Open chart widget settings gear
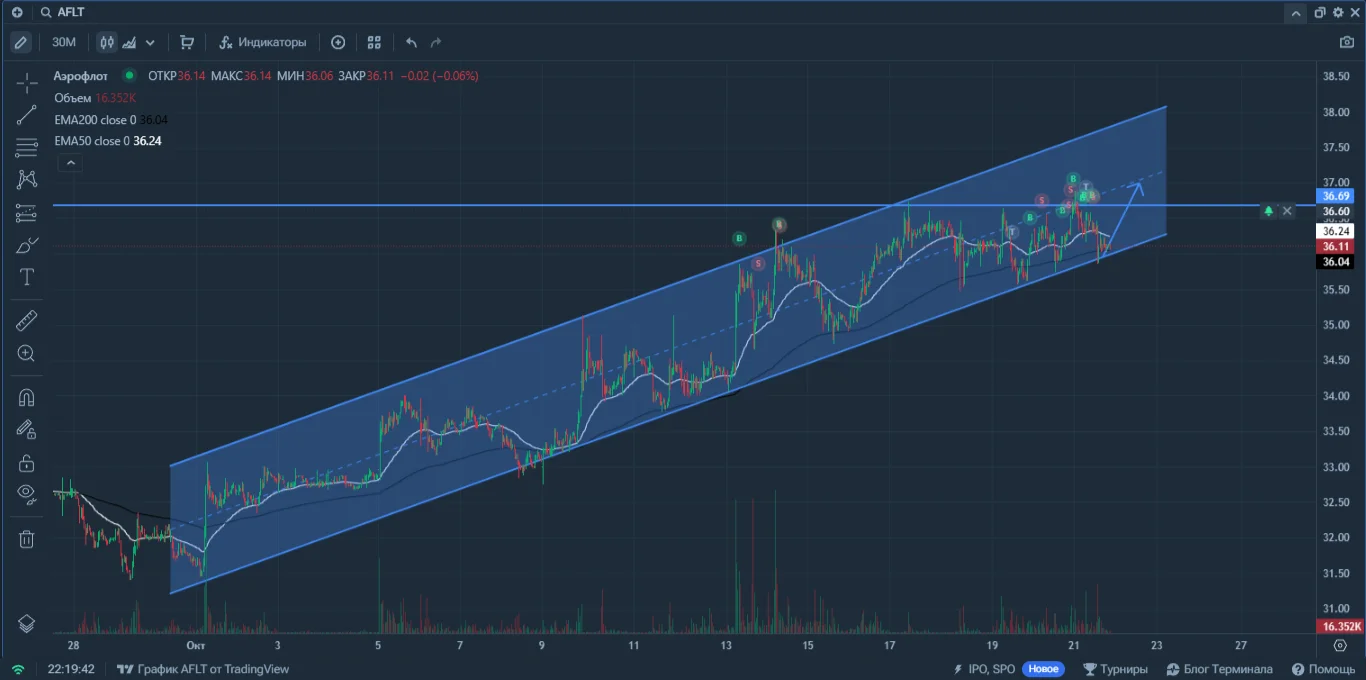The width and height of the screenshot is (1366, 680). pyautogui.click(x=1338, y=12)
